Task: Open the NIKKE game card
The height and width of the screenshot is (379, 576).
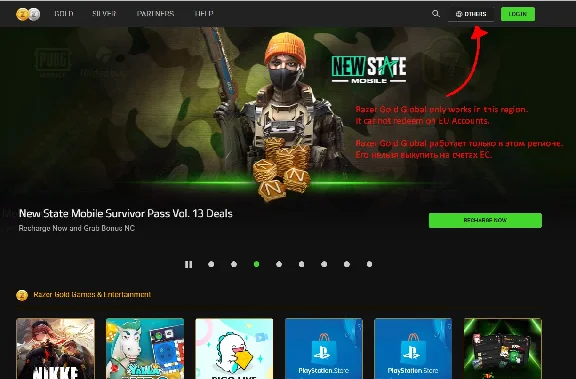Action: point(55,349)
